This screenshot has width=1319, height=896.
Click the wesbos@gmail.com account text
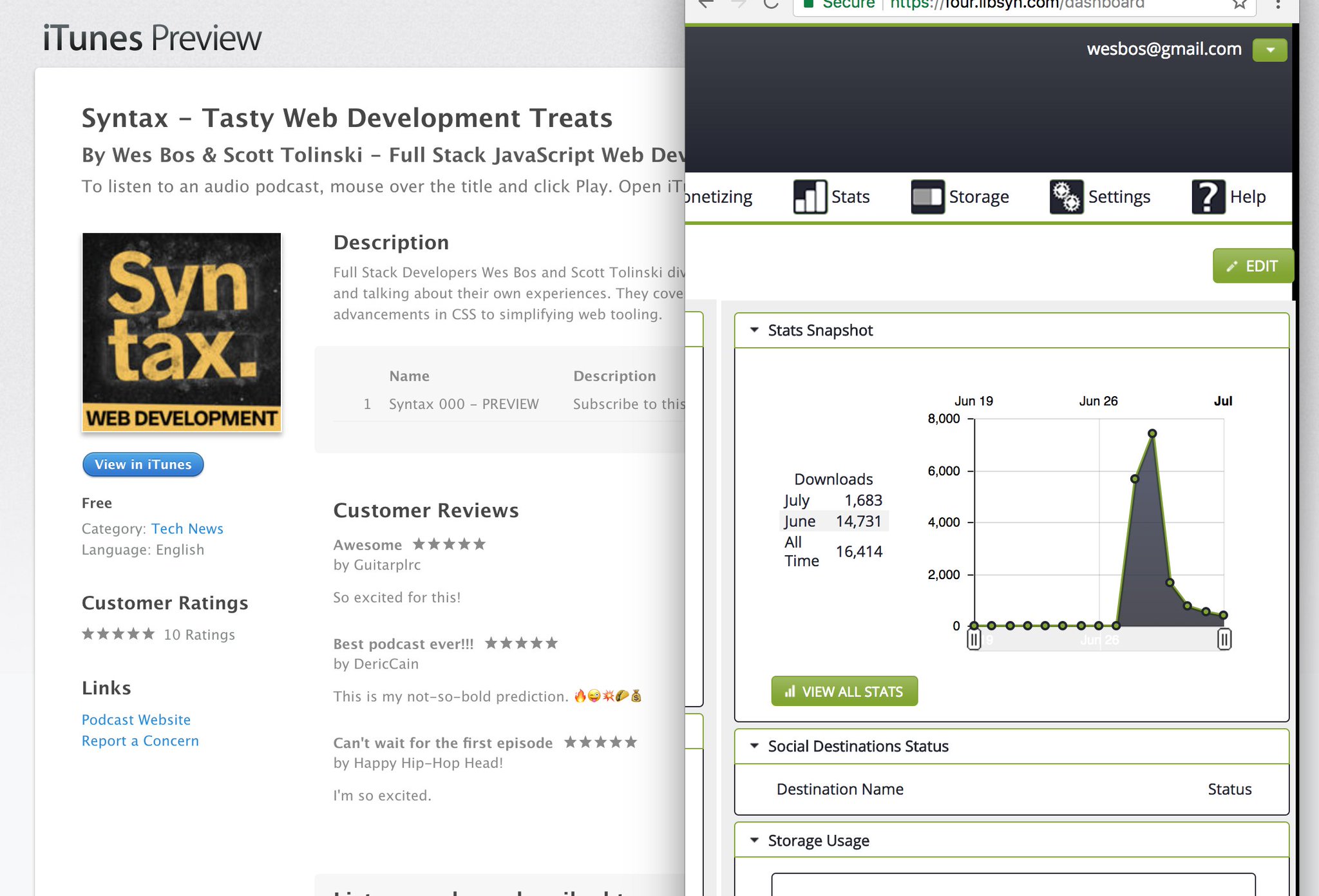1164,49
